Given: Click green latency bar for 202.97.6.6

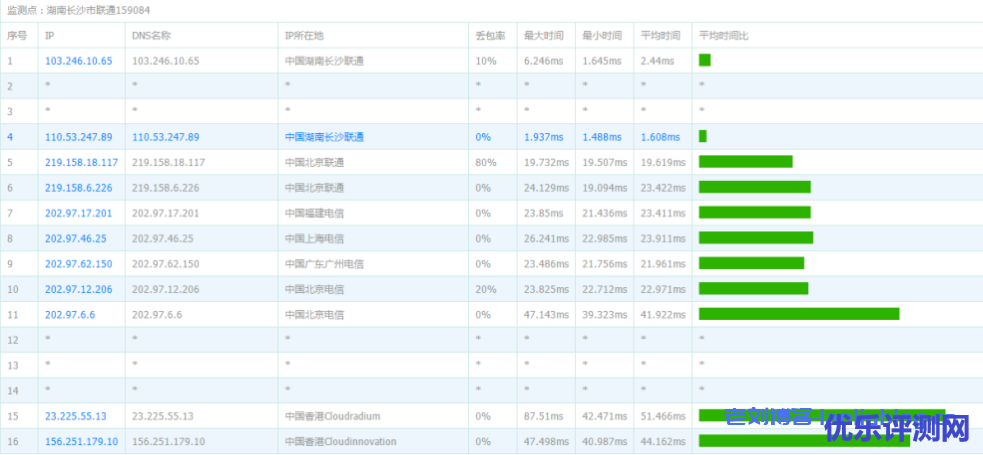Looking at the screenshot, I should (x=799, y=314).
